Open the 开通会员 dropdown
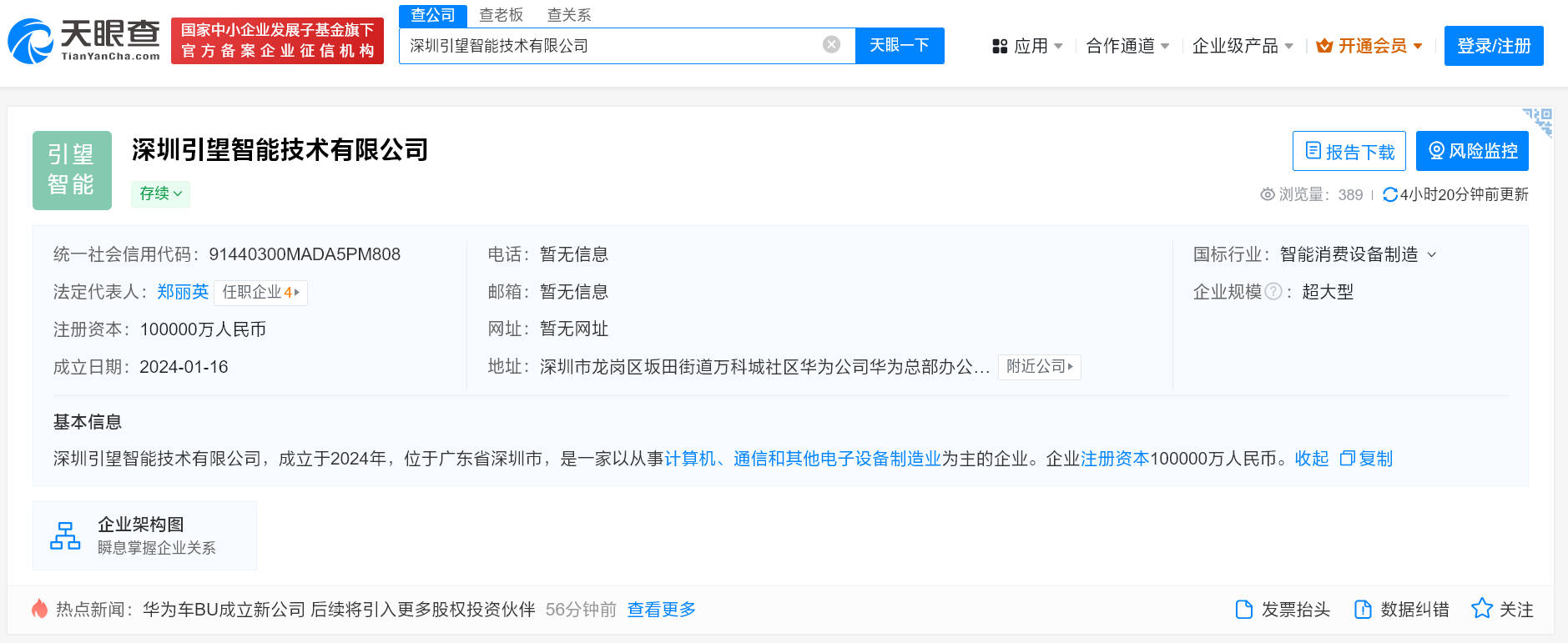 [1369, 46]
